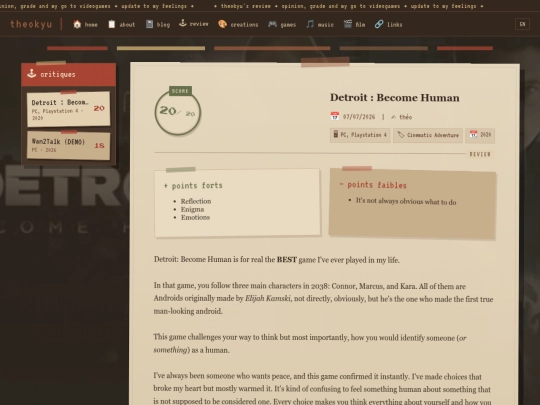Click the SCORE badge above the circle

click(180, 91)
